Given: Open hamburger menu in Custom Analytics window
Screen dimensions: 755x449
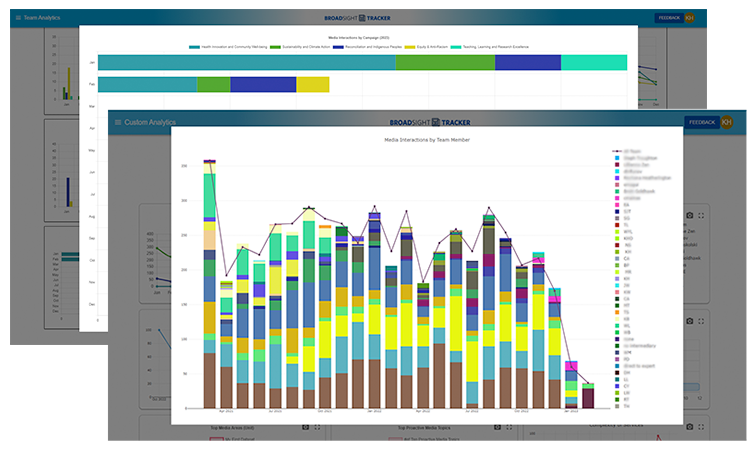Looking at the screenshot, I should click(x=118, y=122).
